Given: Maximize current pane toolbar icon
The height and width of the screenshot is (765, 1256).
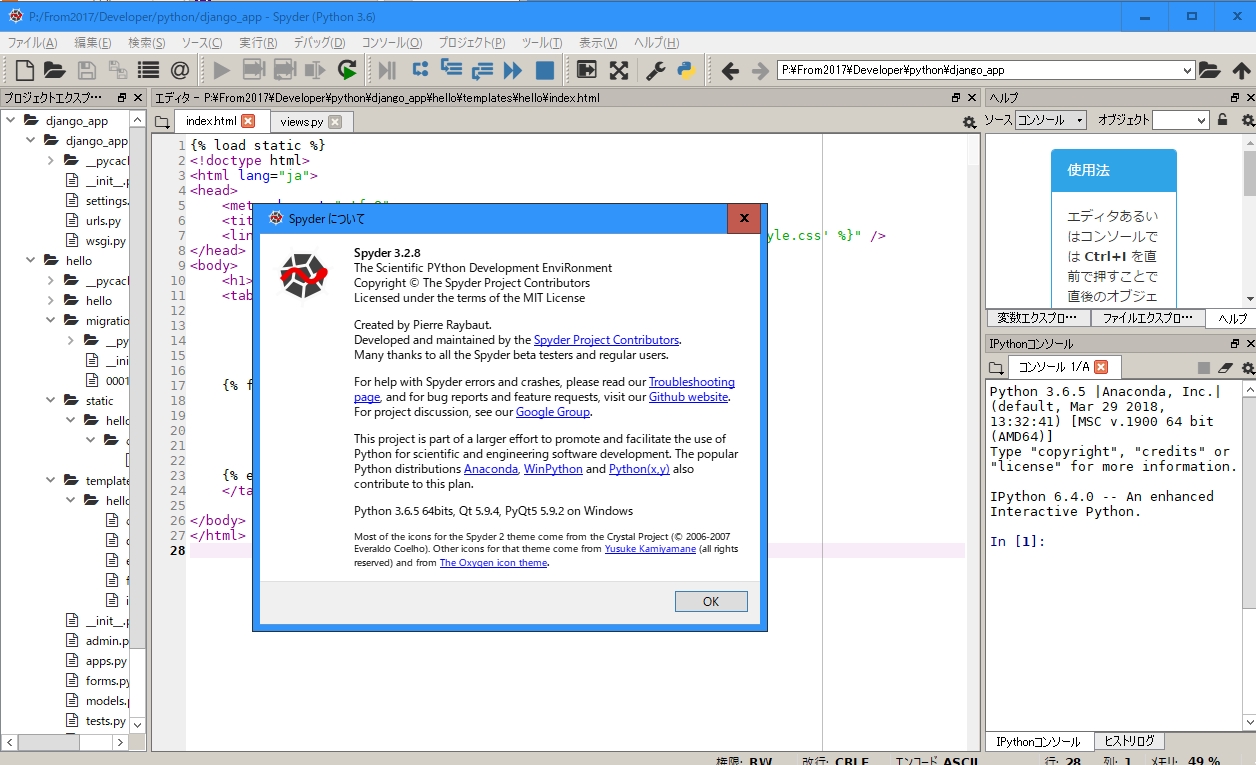Looking at the screenshot, I should (x=587, y=70).
